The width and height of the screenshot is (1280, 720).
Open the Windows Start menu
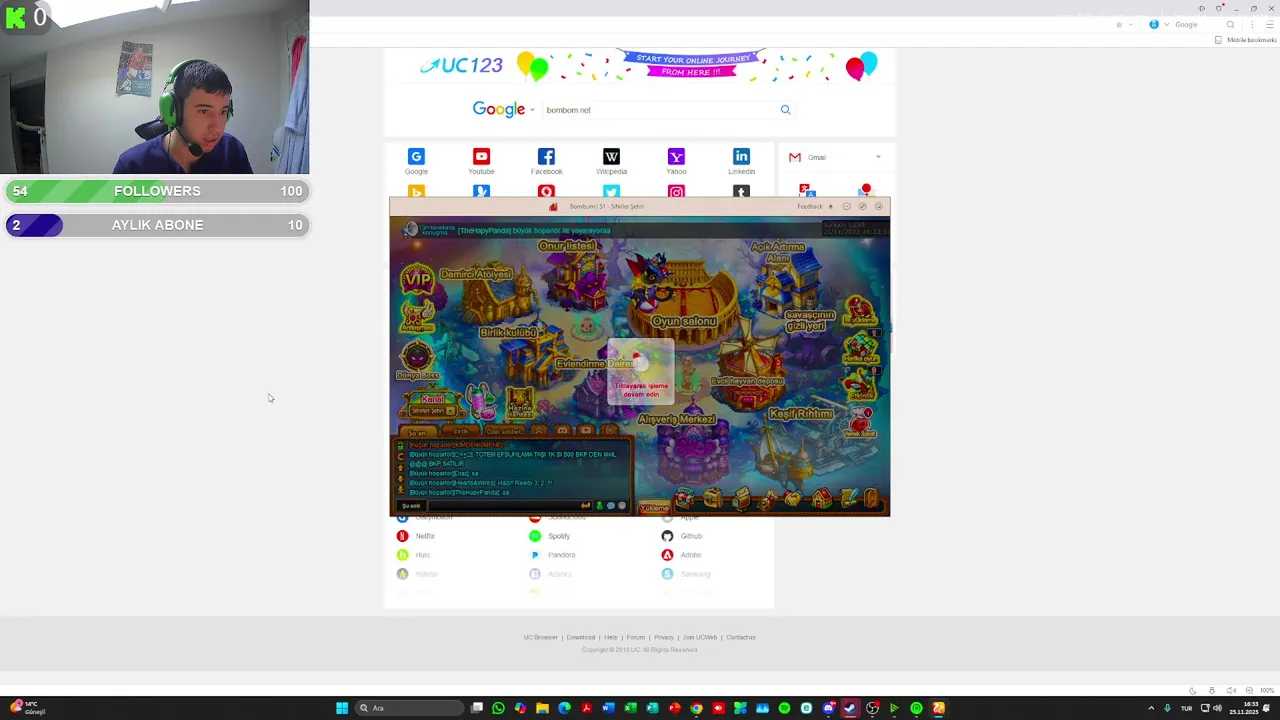tap(342, 708)
